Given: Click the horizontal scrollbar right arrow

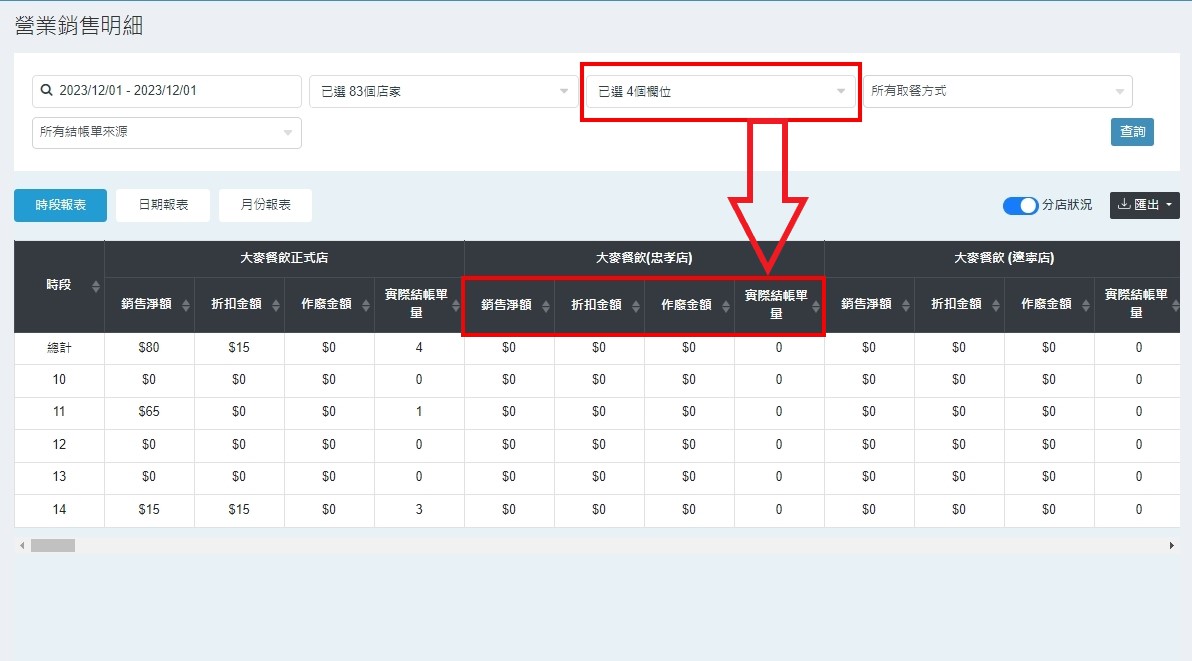Looking at the screenshot, I should (1171, 546).
